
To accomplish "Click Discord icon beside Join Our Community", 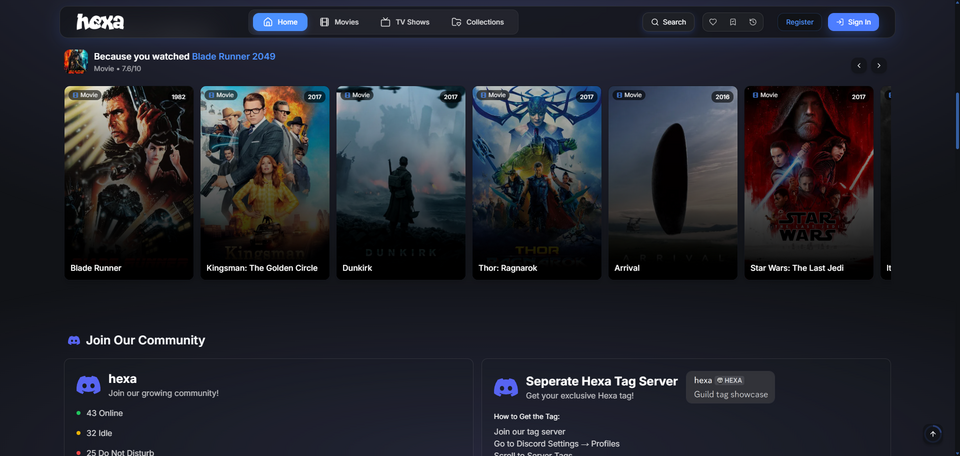I will coord(74,340).
